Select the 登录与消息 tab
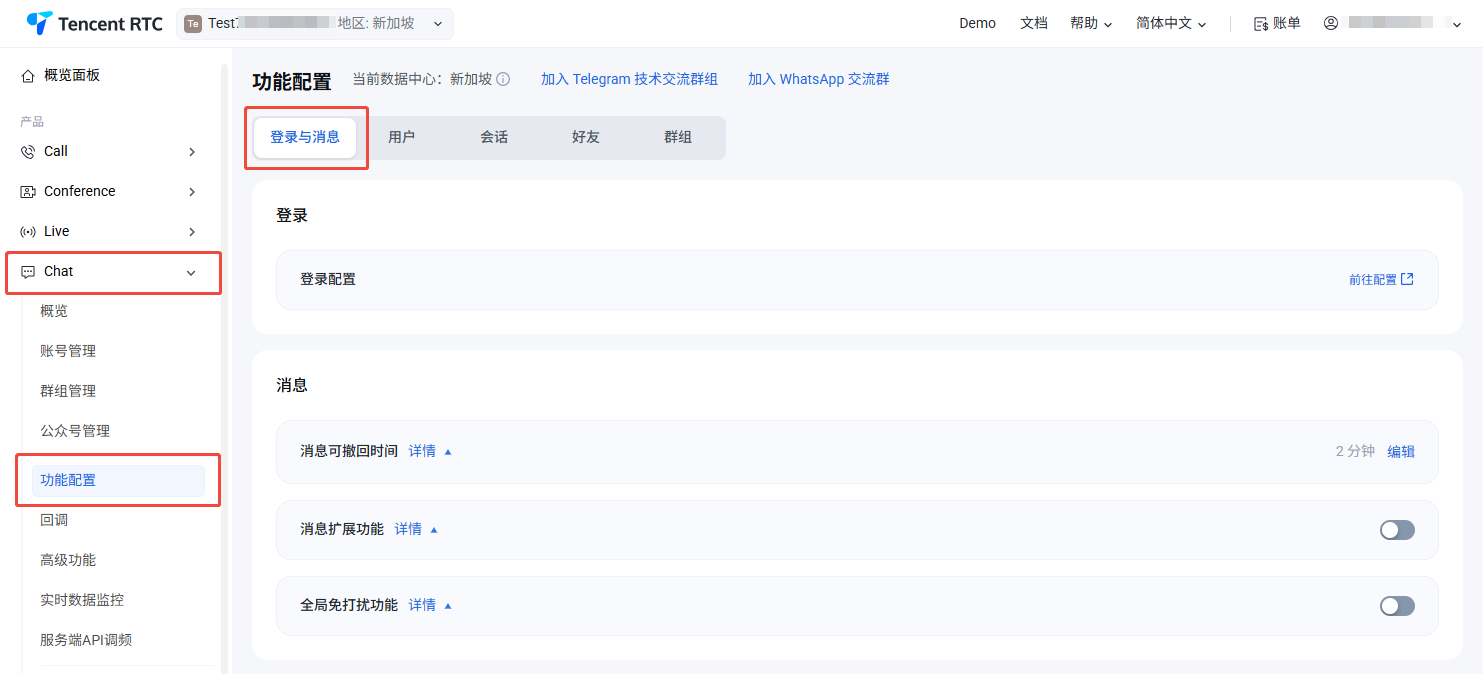The width and height of the screenshot is (1483, 674). click(x=305, y=137)
